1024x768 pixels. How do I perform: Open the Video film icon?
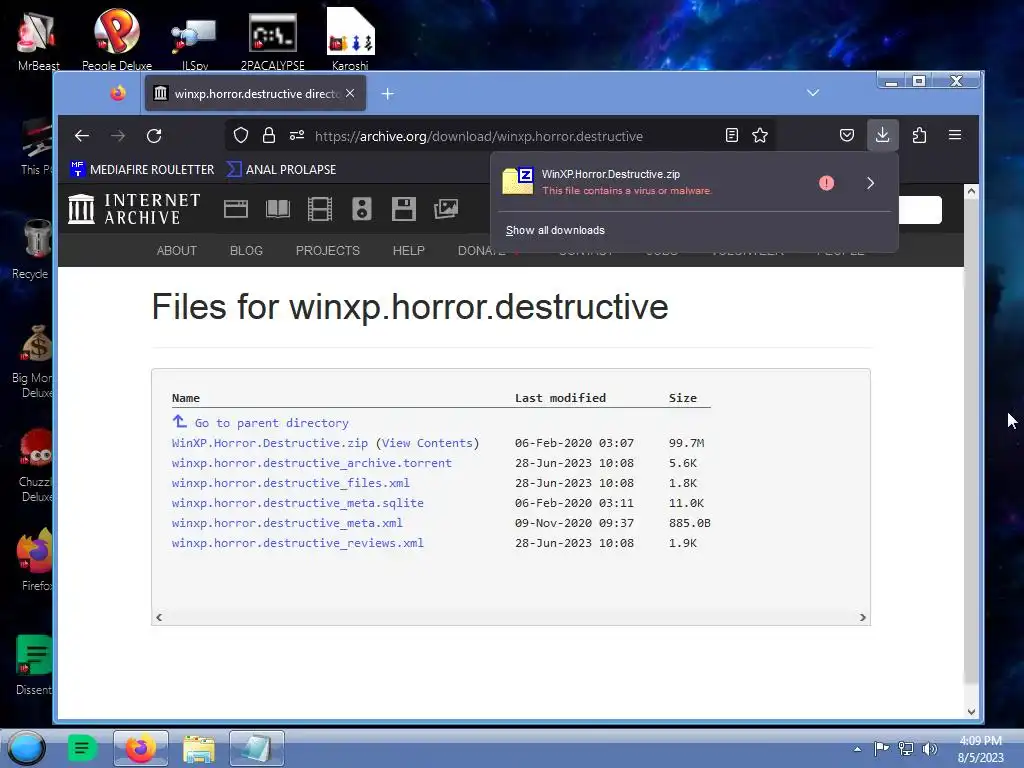pos(320,209)
